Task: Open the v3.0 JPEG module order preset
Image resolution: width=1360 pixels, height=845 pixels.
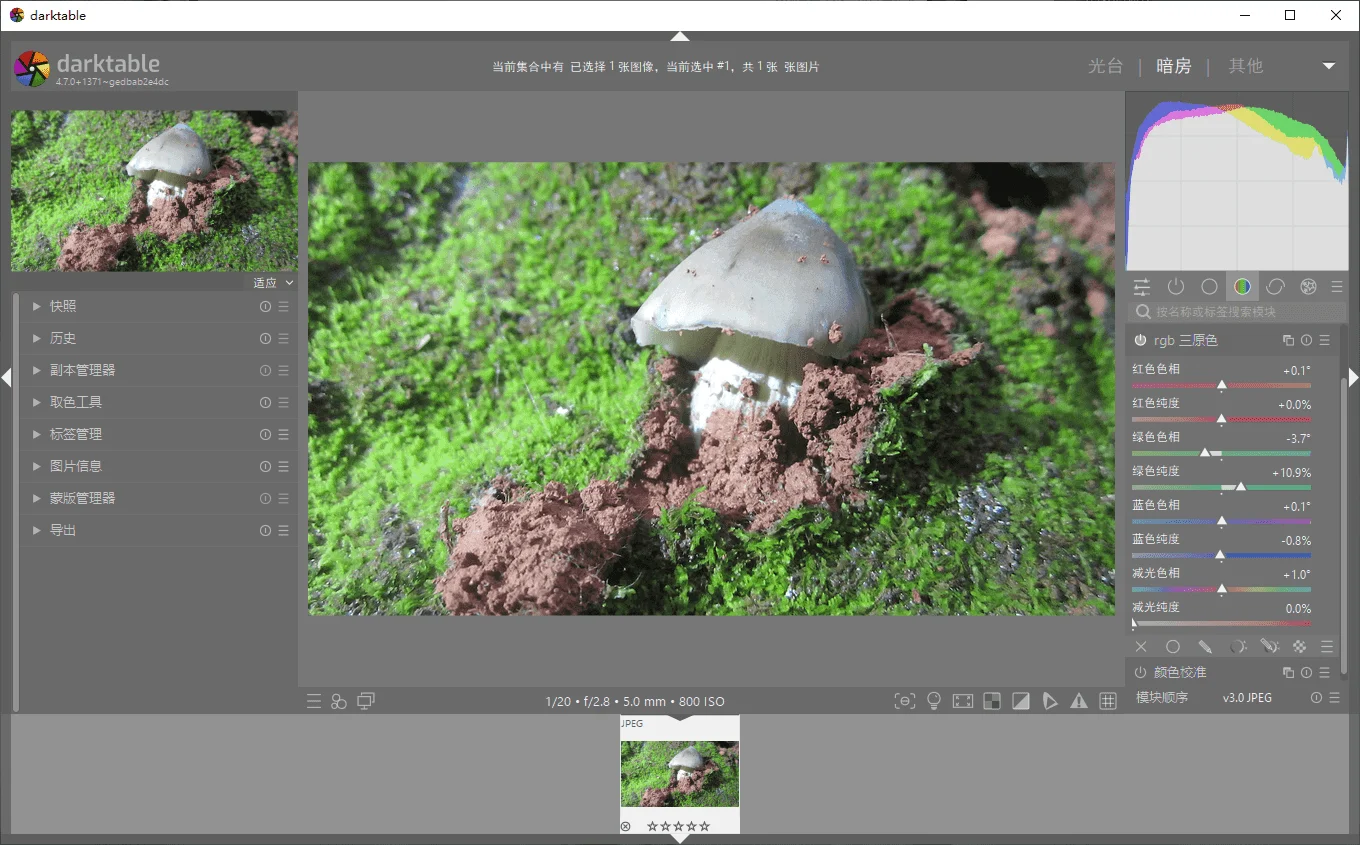Action: coord(1247,697)
